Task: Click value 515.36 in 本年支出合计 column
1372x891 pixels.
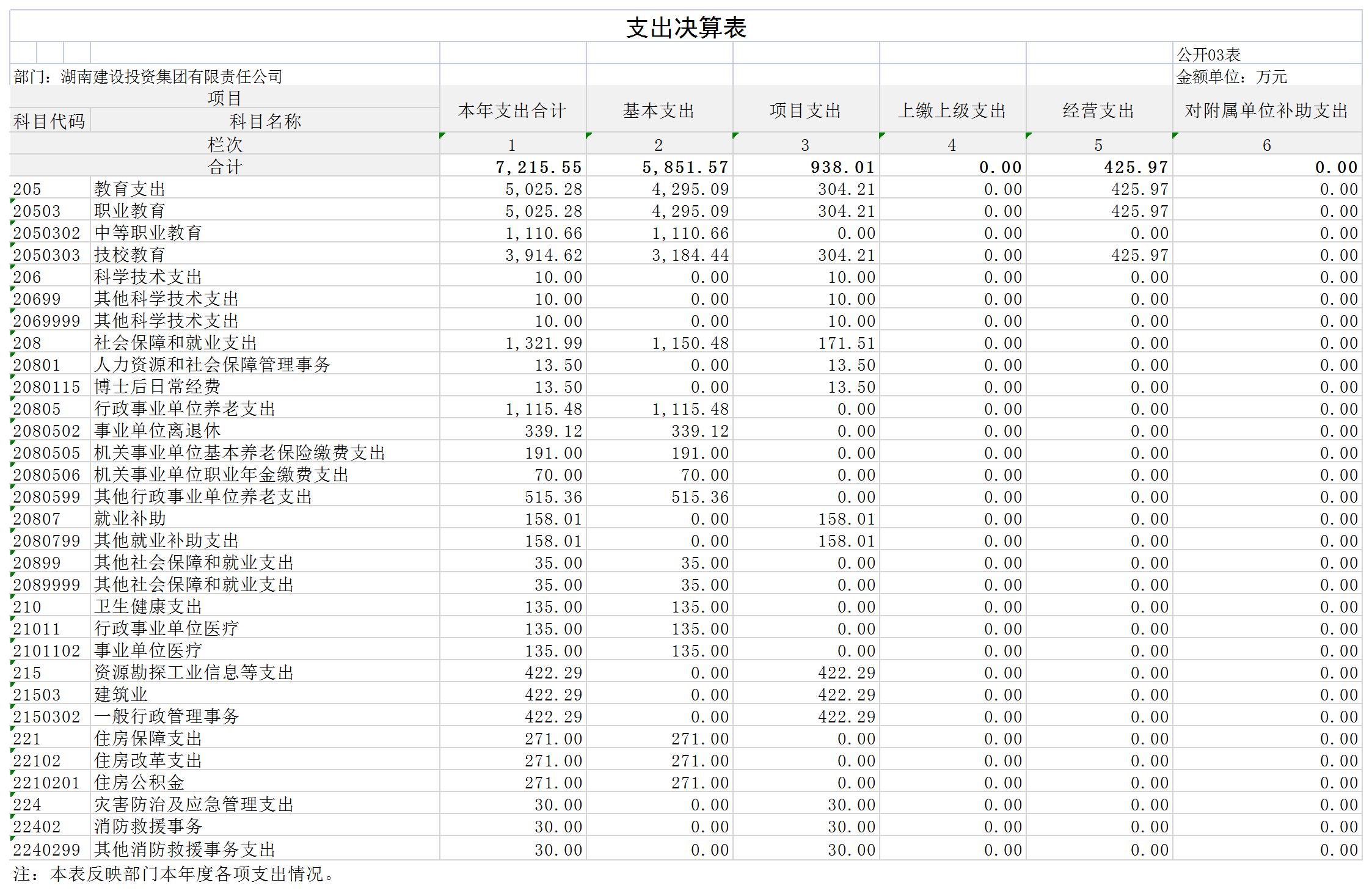Action: coord(513,496)
